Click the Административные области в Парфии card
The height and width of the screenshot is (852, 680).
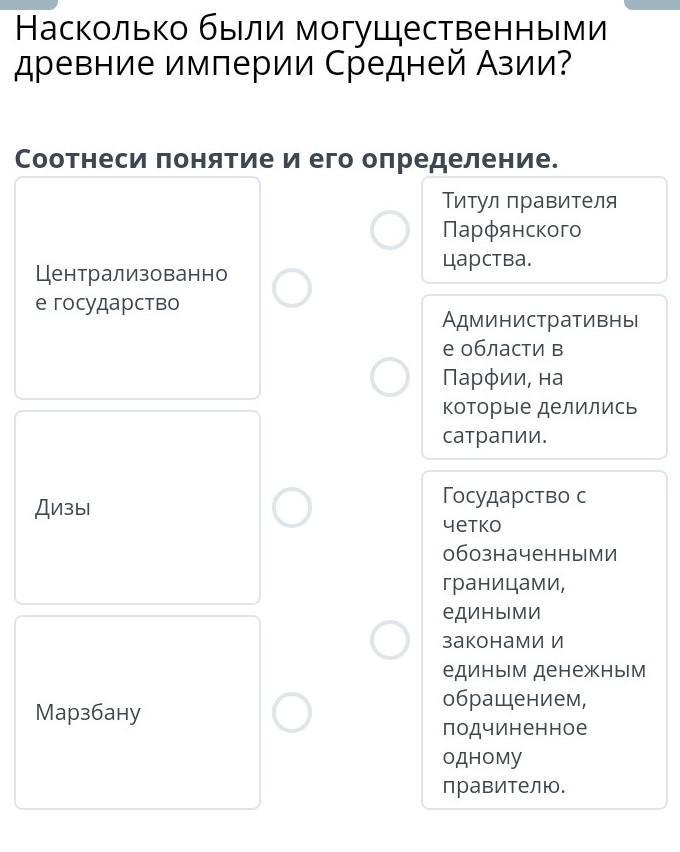[544, 377]
